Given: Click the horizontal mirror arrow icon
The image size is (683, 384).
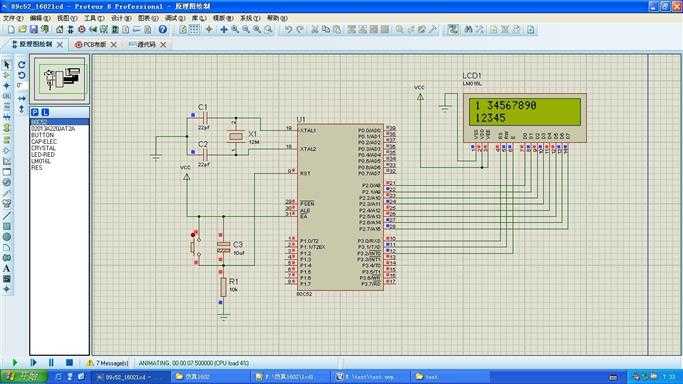Looking at the screenshot, I should [x=21, y=98].
